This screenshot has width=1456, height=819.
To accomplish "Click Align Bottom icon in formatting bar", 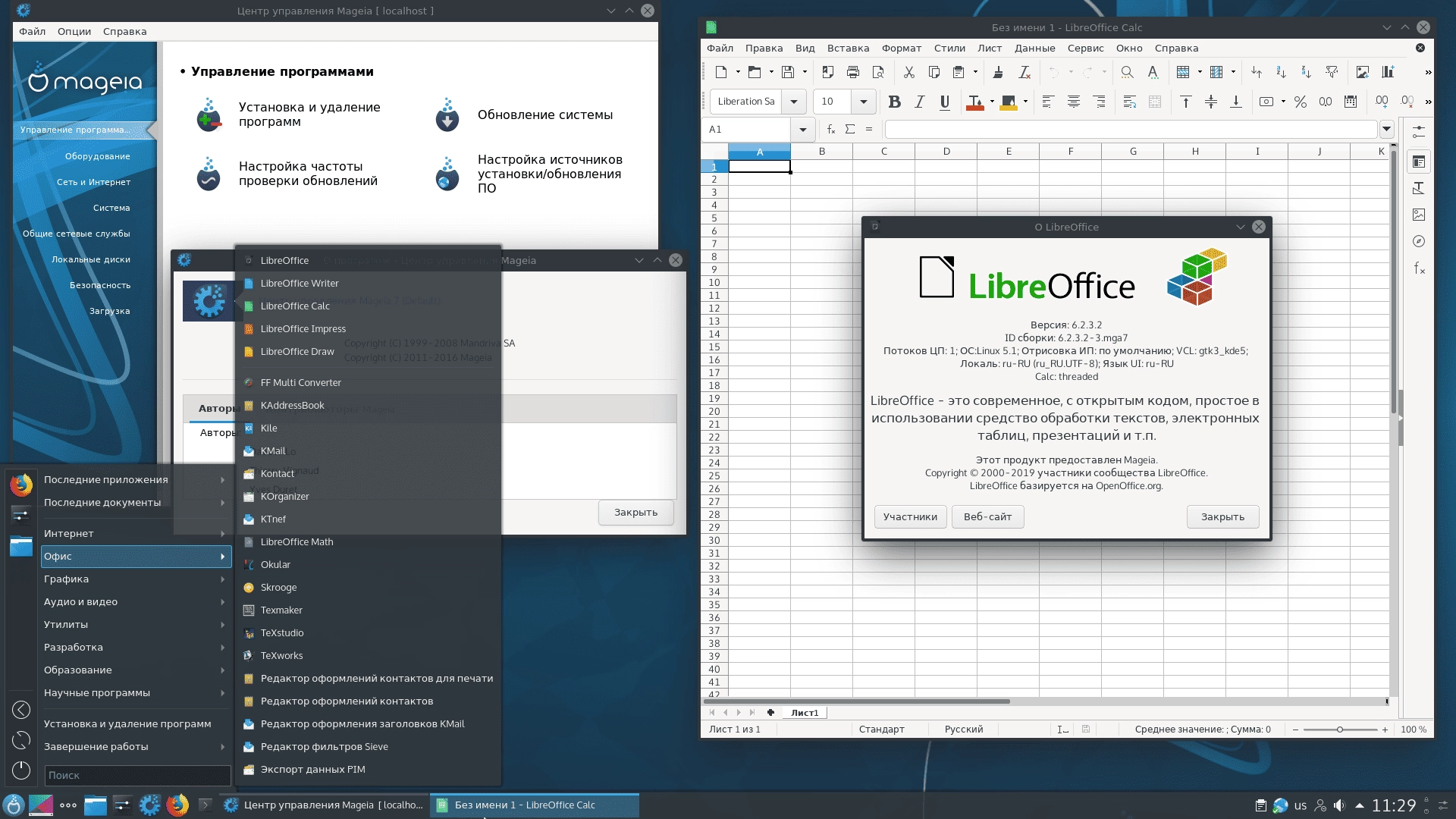I will [x=1236, y=102].
